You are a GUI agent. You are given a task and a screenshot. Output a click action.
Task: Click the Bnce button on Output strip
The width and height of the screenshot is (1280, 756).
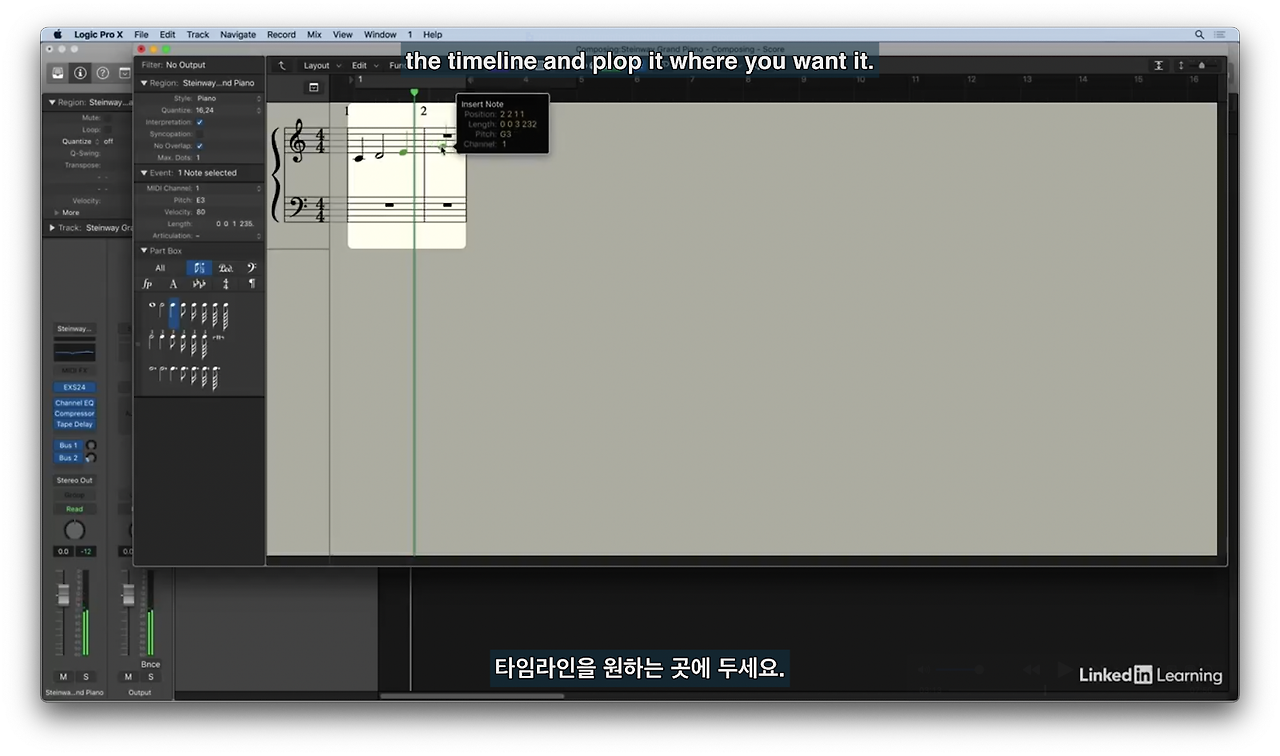(x=150, y=664)
